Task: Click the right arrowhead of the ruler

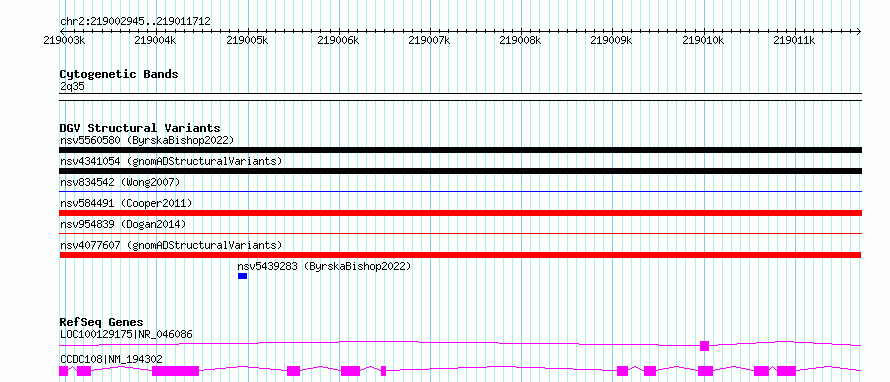Action: click(859, 31)
